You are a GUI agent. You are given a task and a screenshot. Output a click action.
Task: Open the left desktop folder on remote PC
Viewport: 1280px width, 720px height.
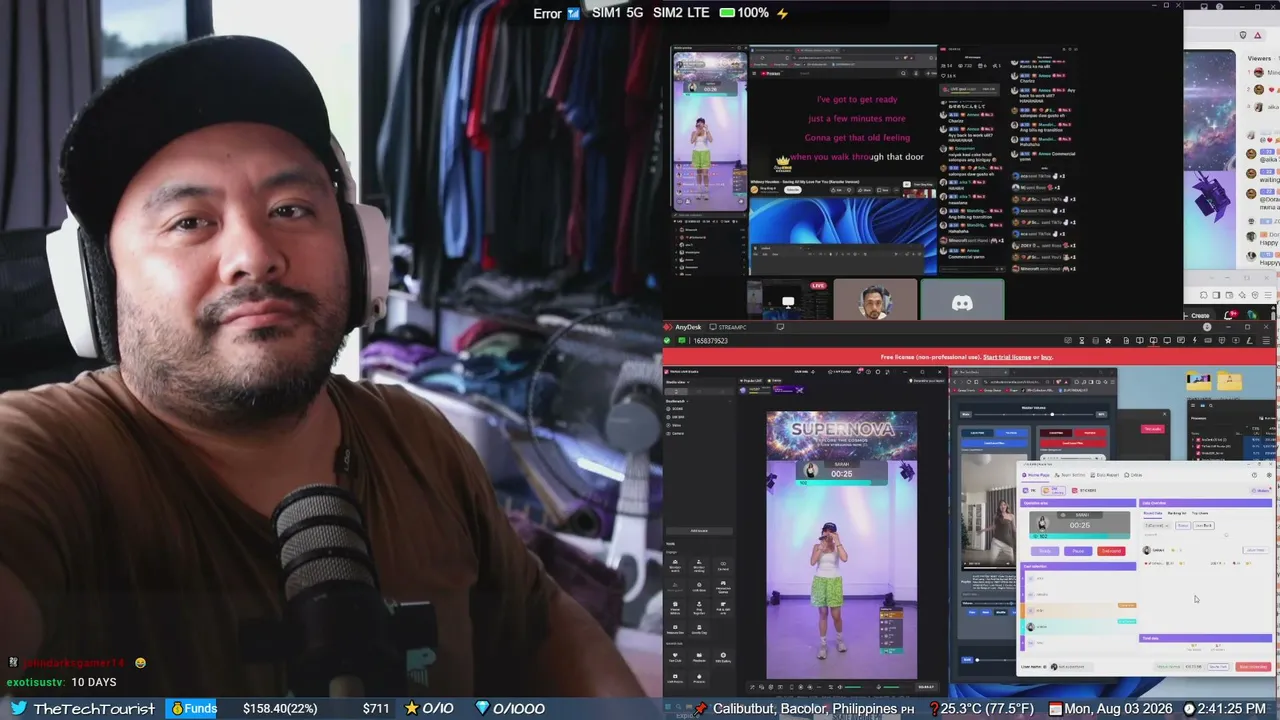coord(1197,381)
